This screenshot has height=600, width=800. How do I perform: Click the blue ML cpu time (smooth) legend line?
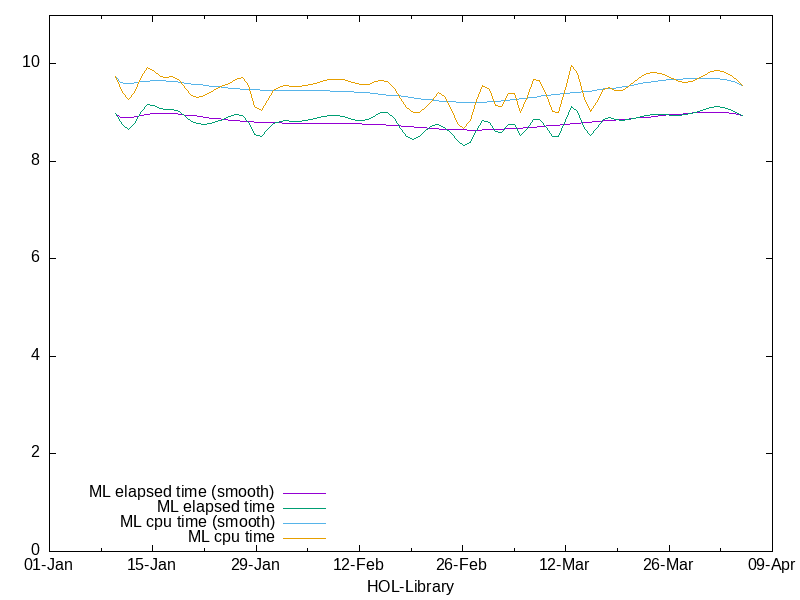(x=304, y=522)
